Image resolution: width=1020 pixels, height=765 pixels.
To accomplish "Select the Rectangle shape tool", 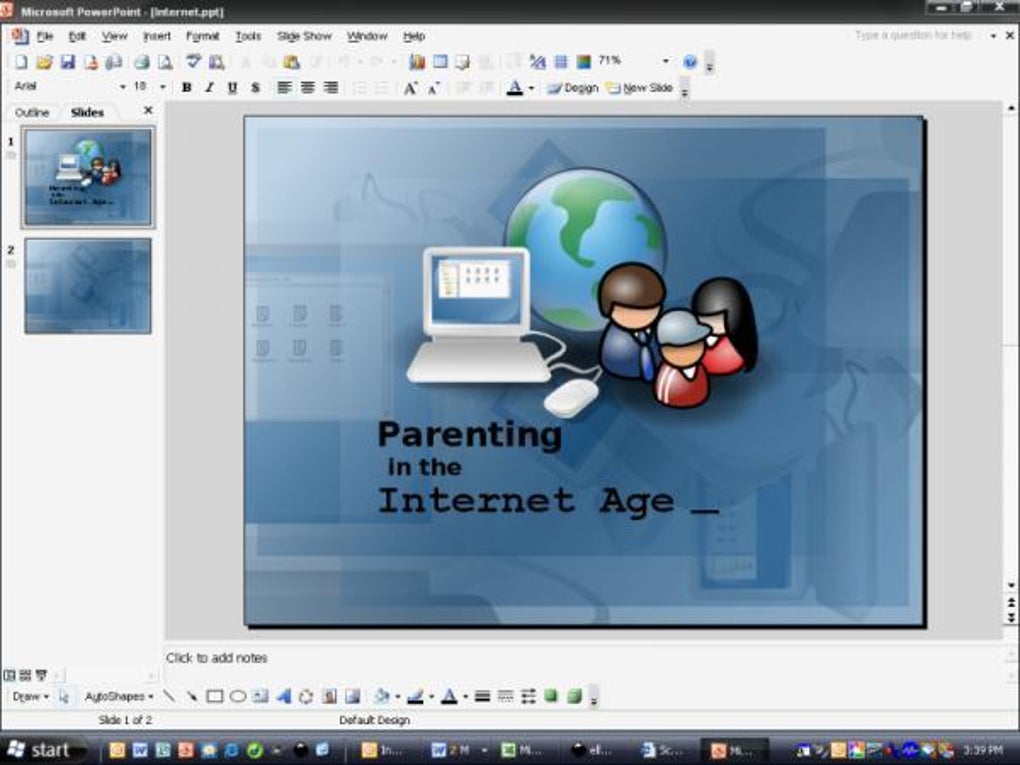I will pyautogui.click(x=215, y=697).
